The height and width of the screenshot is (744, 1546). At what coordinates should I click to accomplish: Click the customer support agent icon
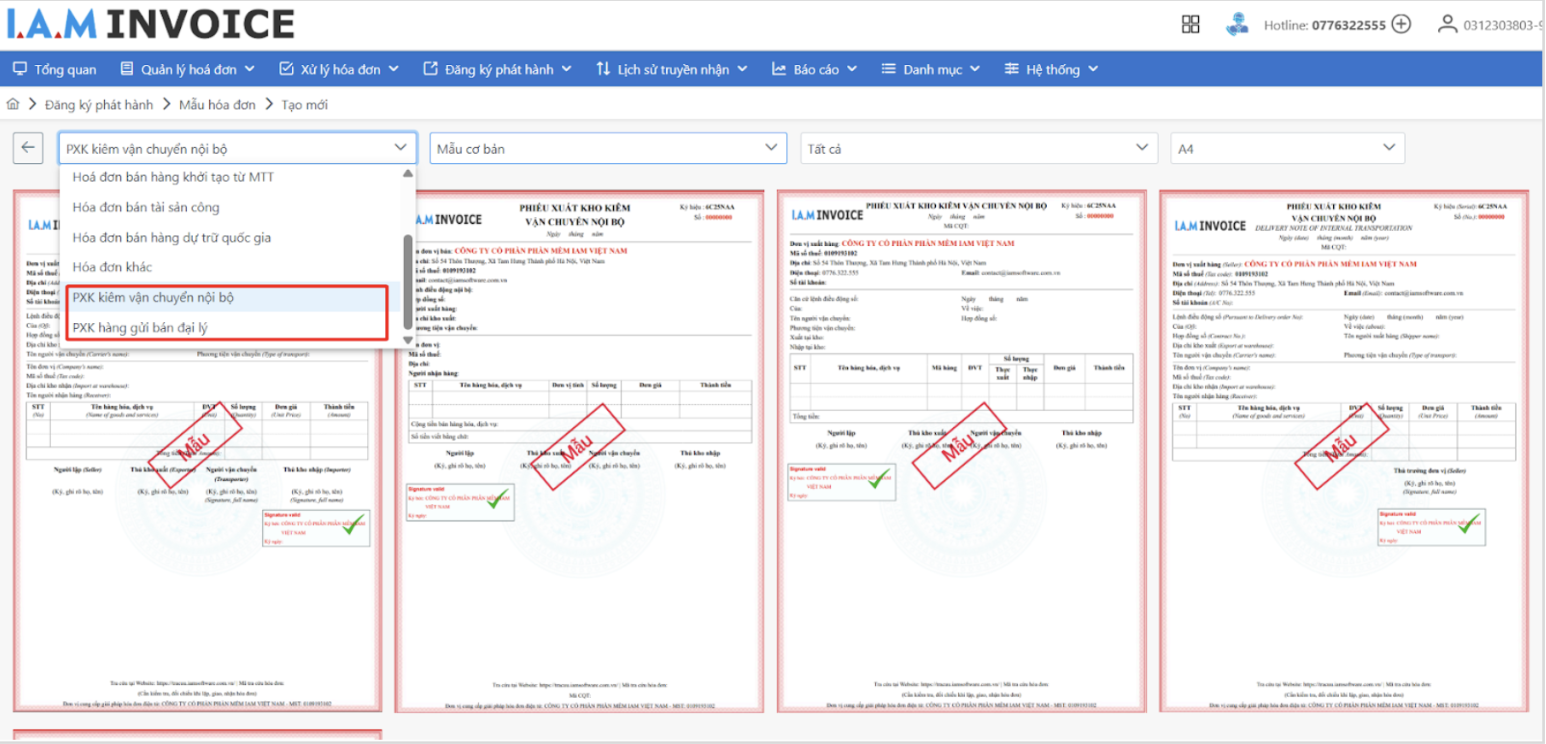click(1238, 24)
